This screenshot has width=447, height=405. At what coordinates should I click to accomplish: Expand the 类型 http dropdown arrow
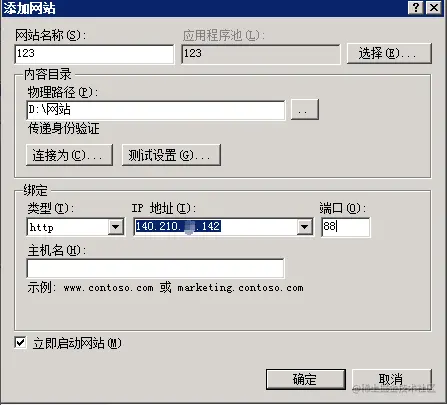coord(116,227)
